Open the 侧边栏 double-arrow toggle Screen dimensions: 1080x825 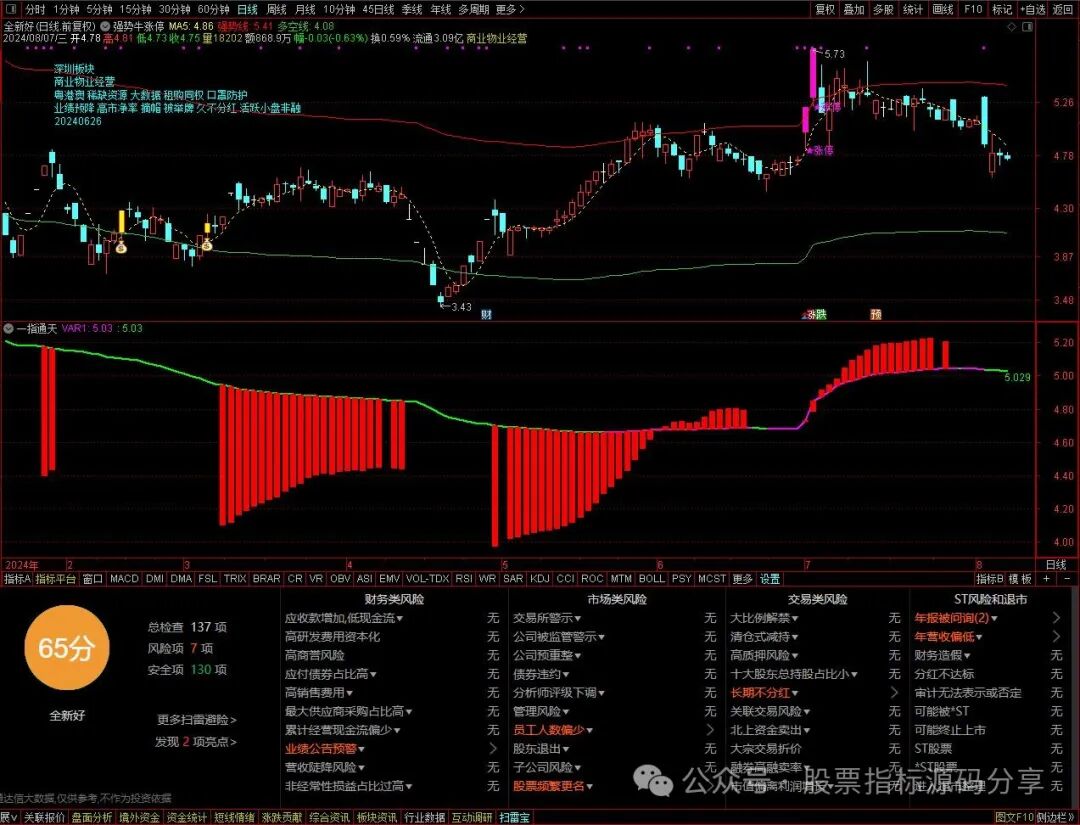[x=1055, y=818]
